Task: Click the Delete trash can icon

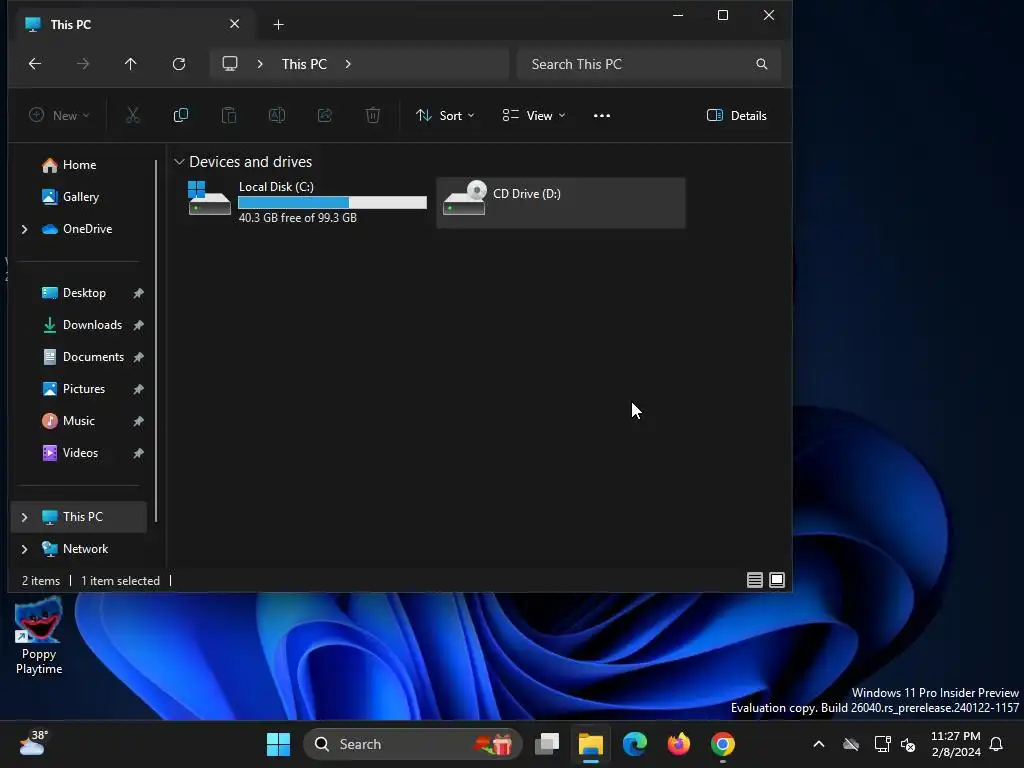Action: tap(372, 116)
